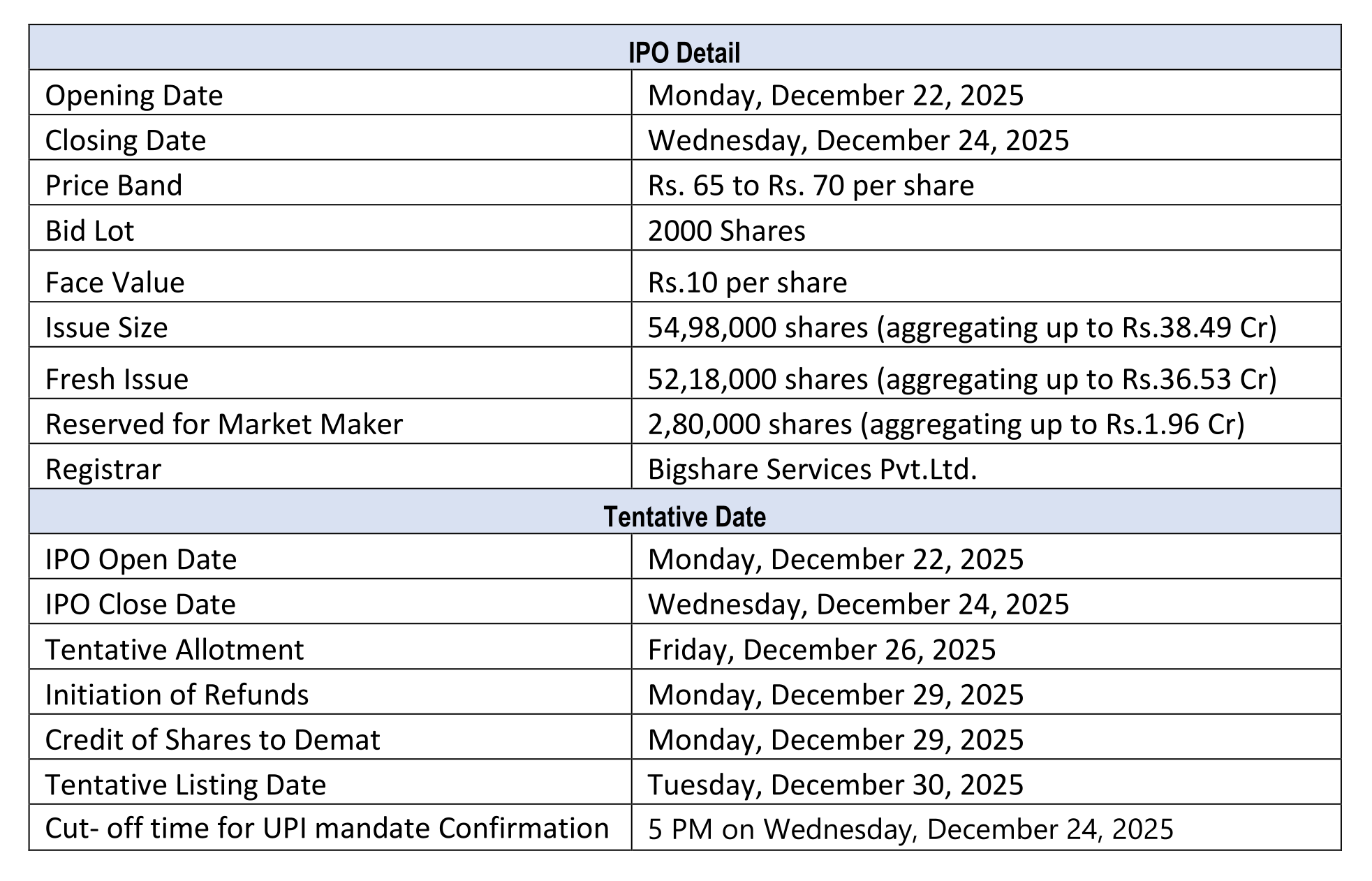Select the Fresh Issue label cell

[x=117, y=379]
